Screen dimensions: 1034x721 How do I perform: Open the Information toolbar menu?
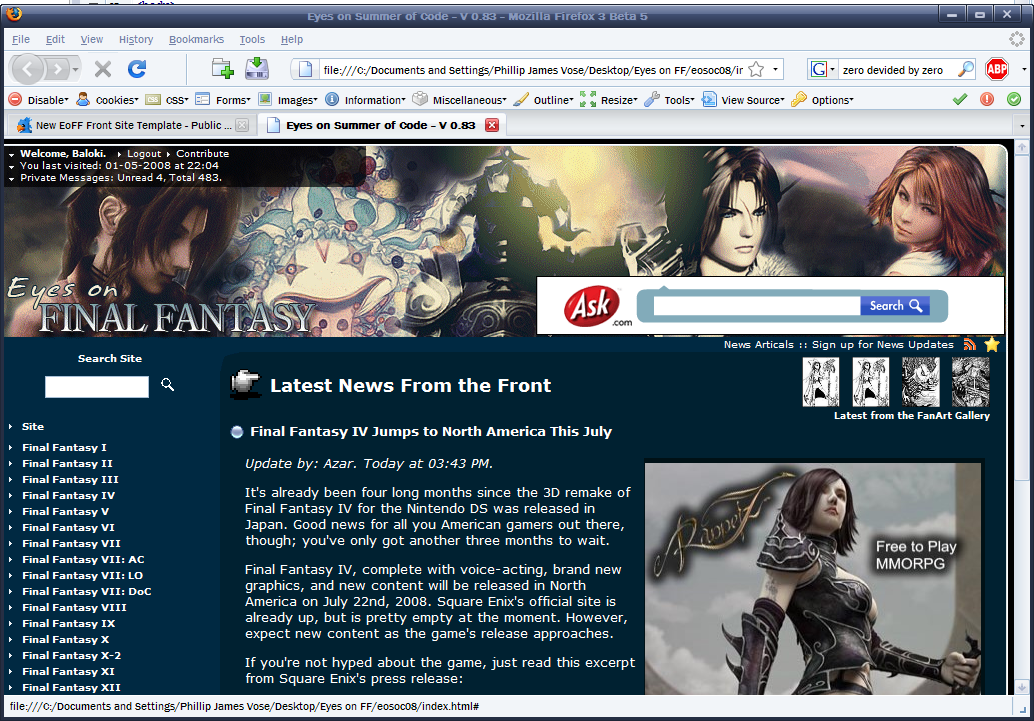365,100
